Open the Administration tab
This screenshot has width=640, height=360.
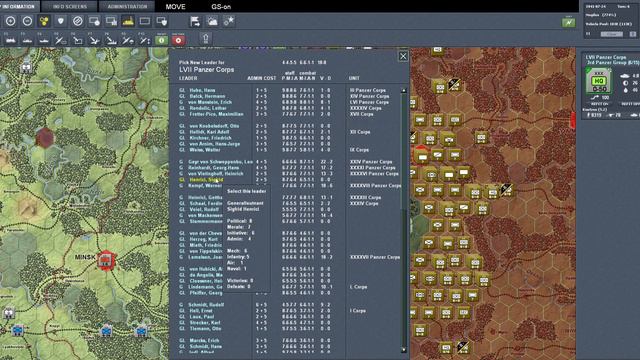127,7
